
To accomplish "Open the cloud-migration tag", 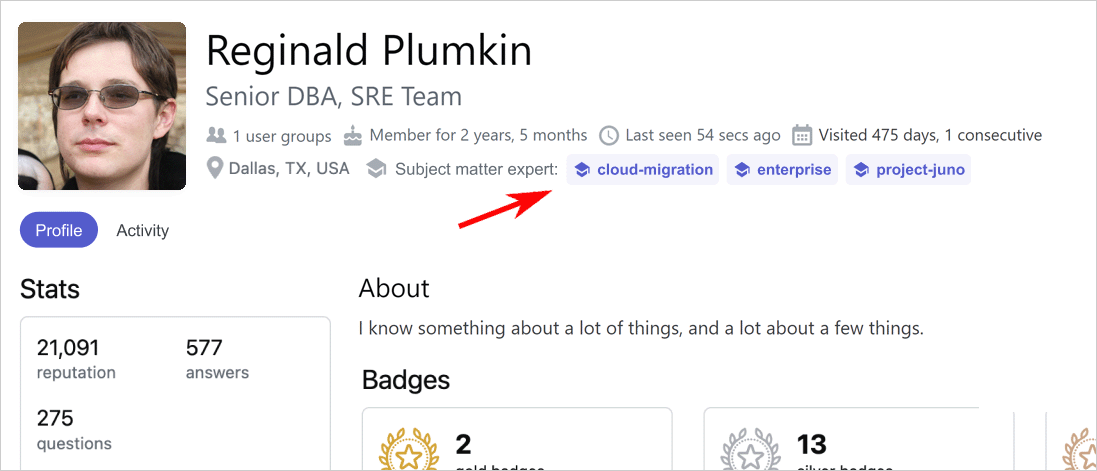I will pyautogui.click(x=642, y=170).
